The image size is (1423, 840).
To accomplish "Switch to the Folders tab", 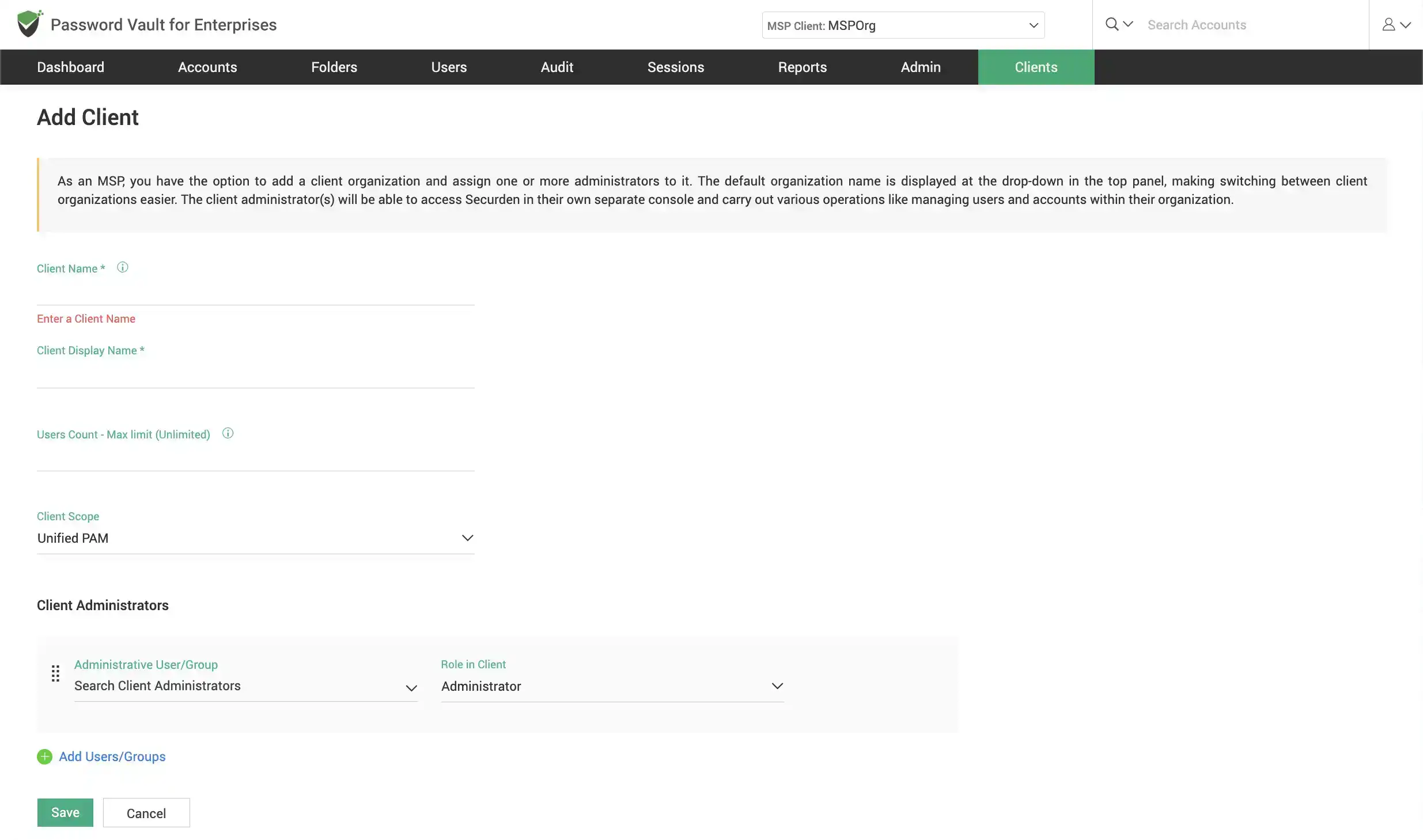I will pos(334,67).
